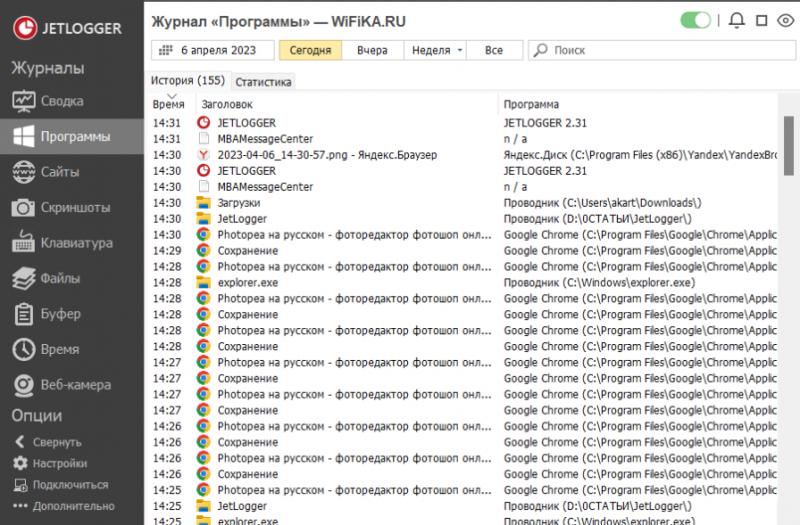Select the Сегодня filter button
This screenshot has height=525, width=800.
310,50
